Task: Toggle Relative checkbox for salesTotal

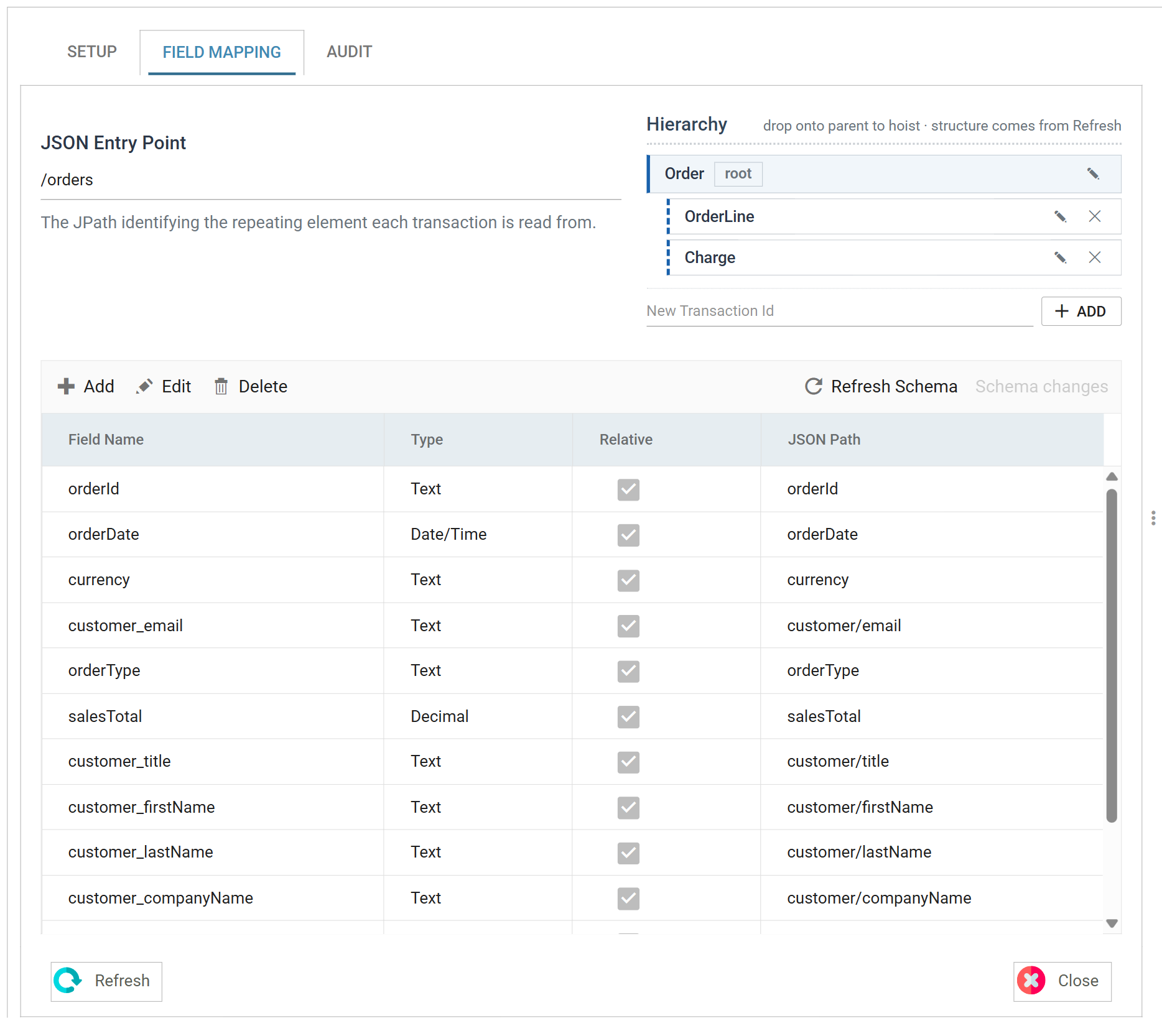Action: point(628,716)
